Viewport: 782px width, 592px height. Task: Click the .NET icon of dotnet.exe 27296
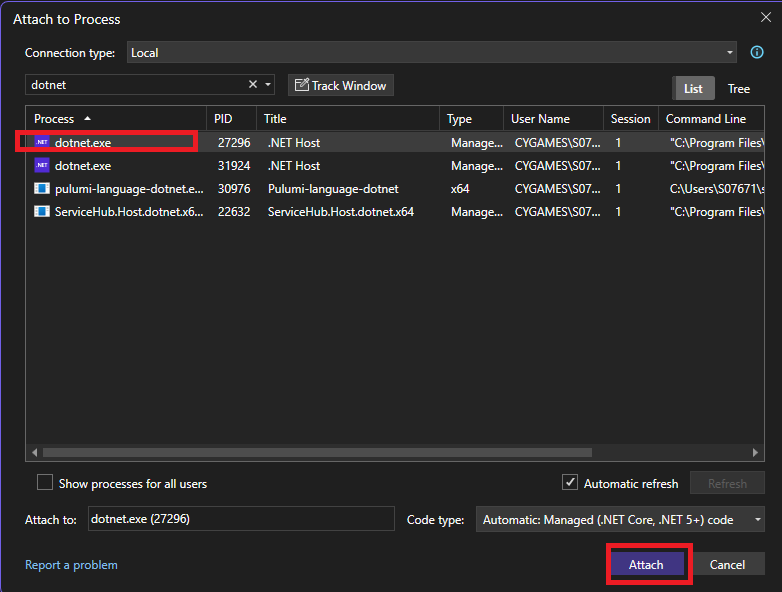coord(42,142)
